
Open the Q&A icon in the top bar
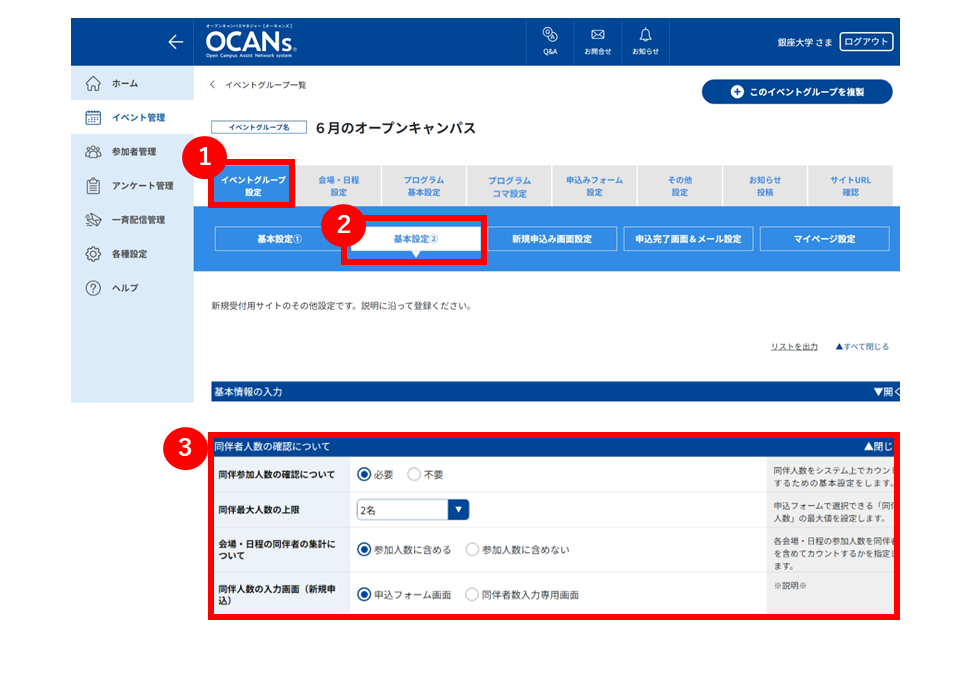pos(550,35)
